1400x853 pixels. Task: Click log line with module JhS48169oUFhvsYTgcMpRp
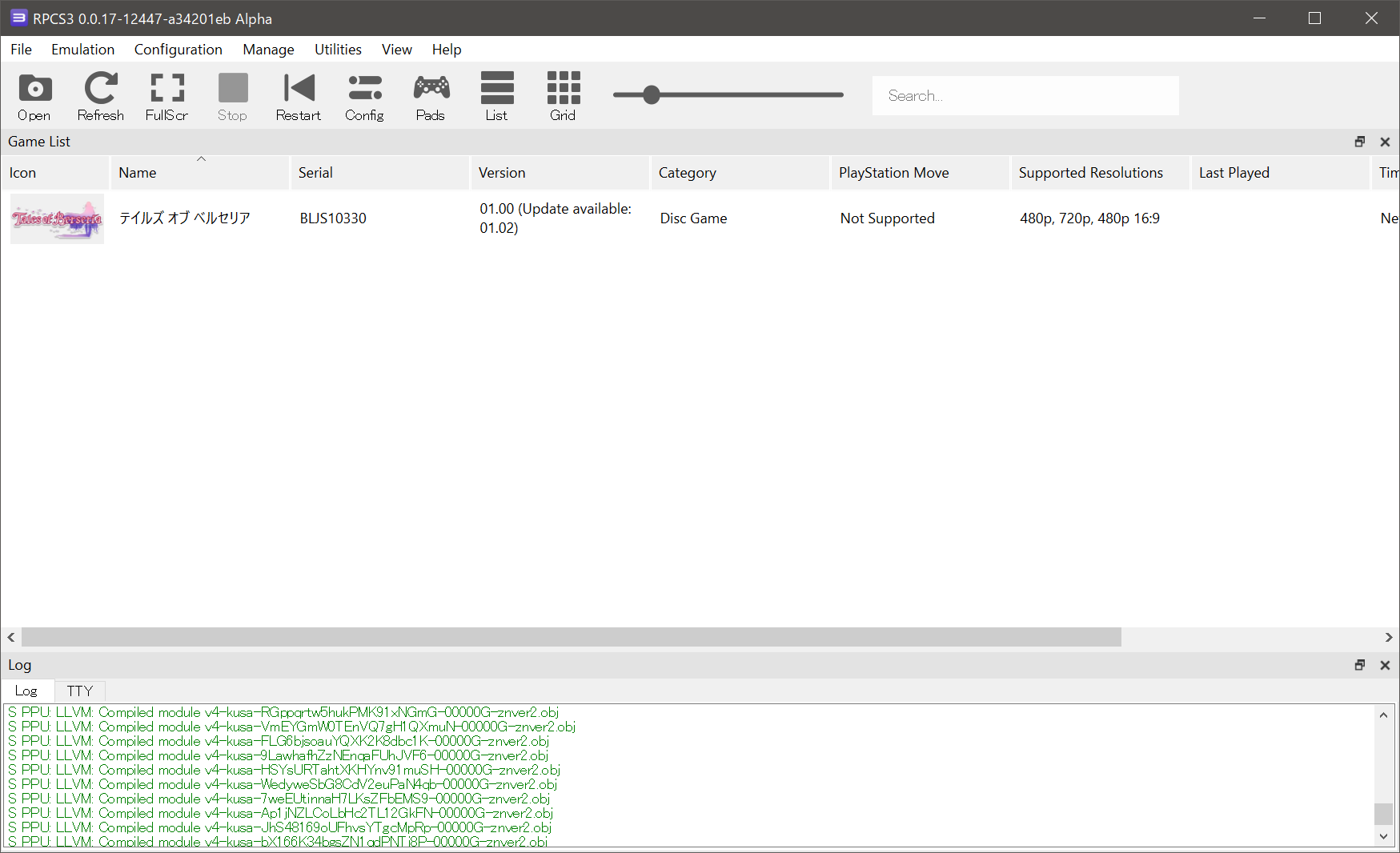pos(279,827)
